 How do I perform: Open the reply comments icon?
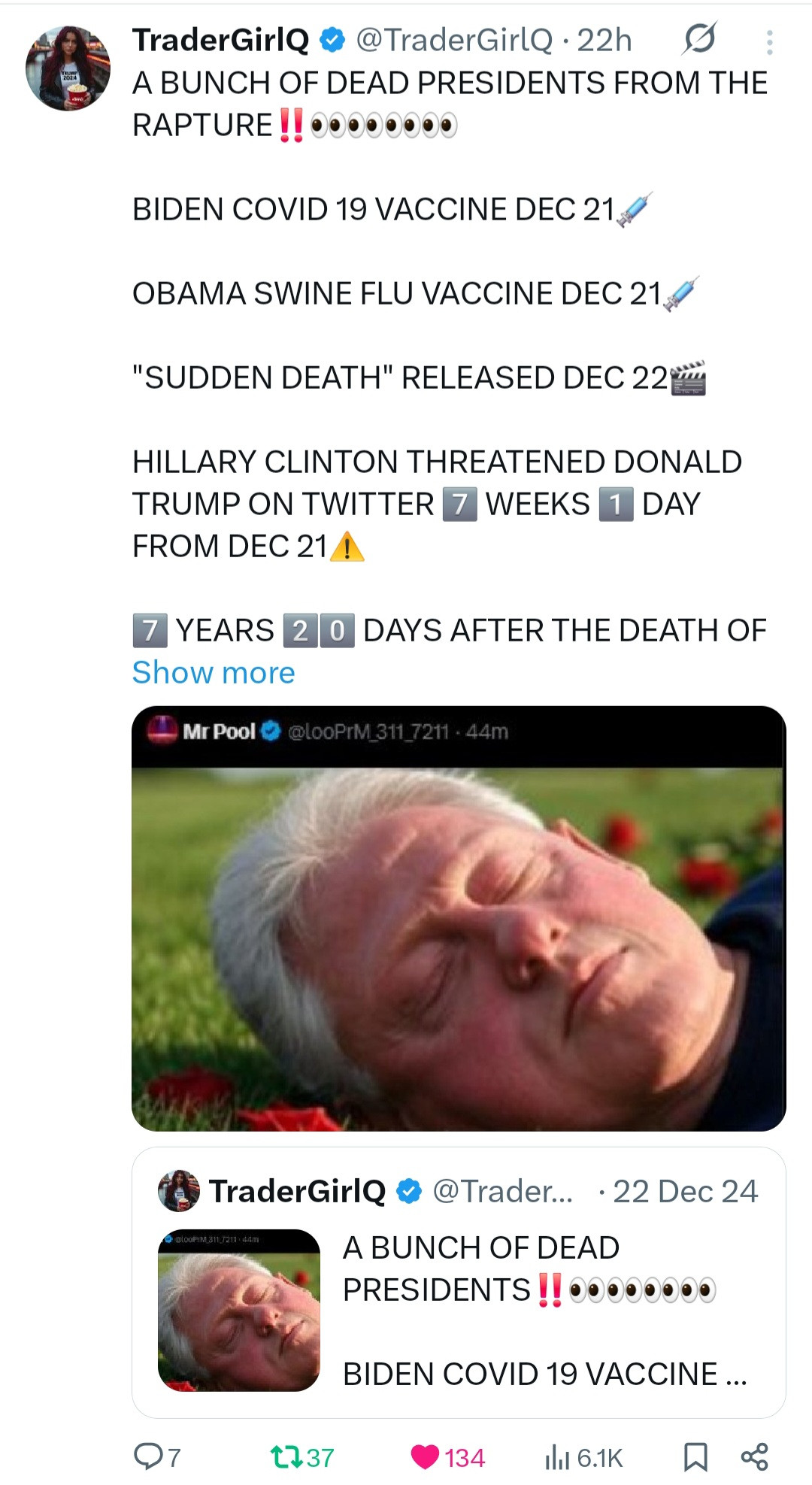click(x=147, y=1456)
